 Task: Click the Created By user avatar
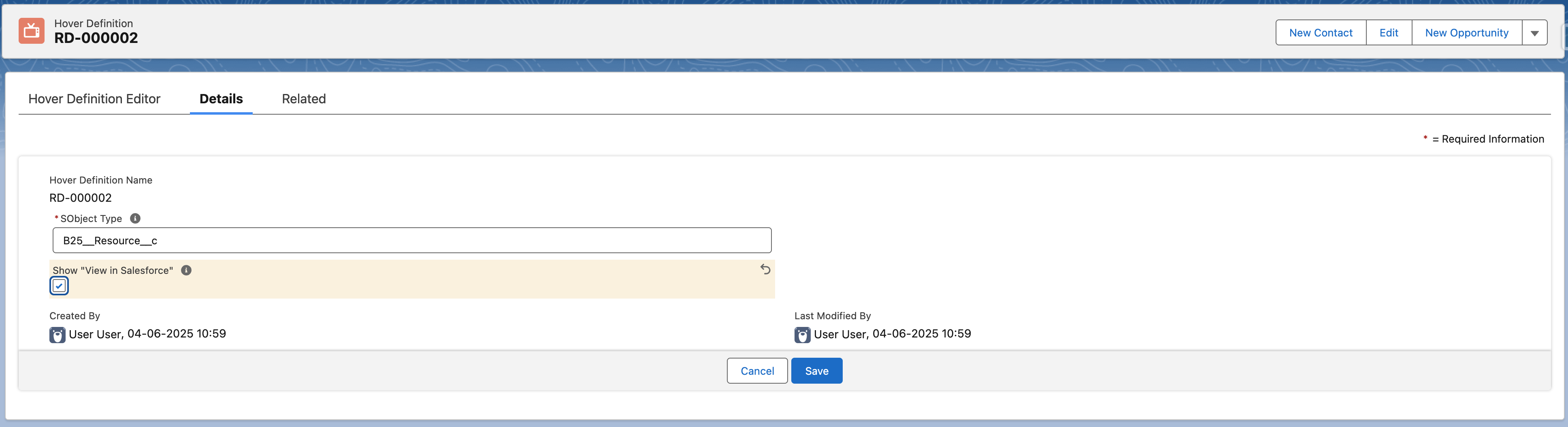pos(57,334)
